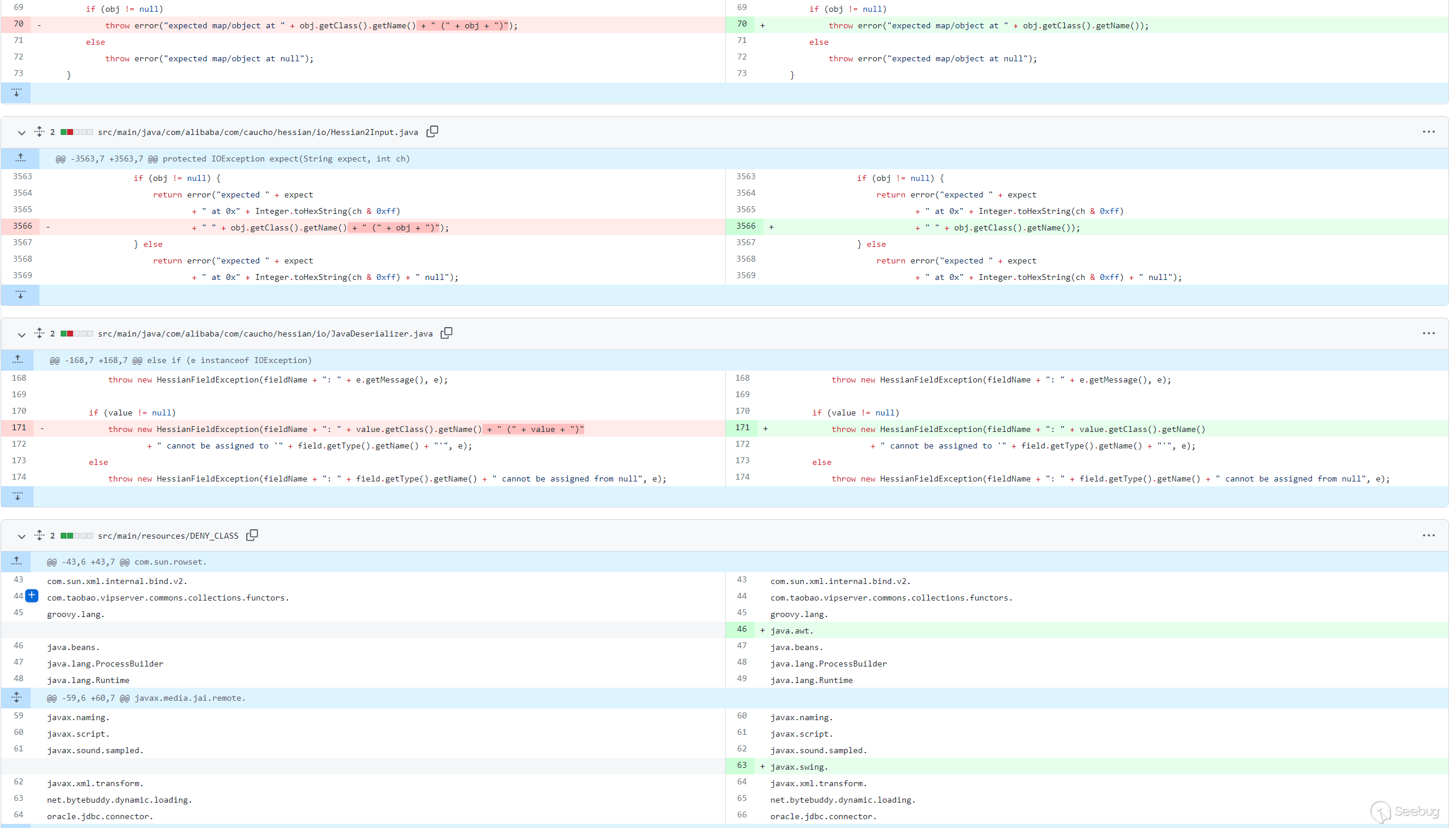Collapse the DENY_CLASS diff

[22, 536]
